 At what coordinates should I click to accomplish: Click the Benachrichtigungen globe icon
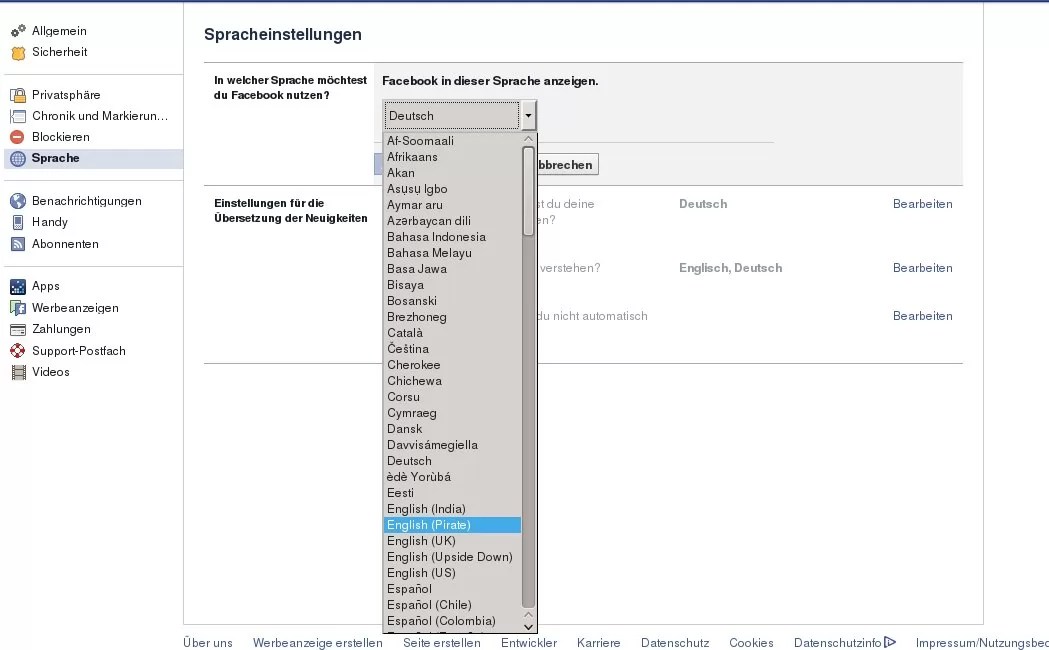pos(18,201)
